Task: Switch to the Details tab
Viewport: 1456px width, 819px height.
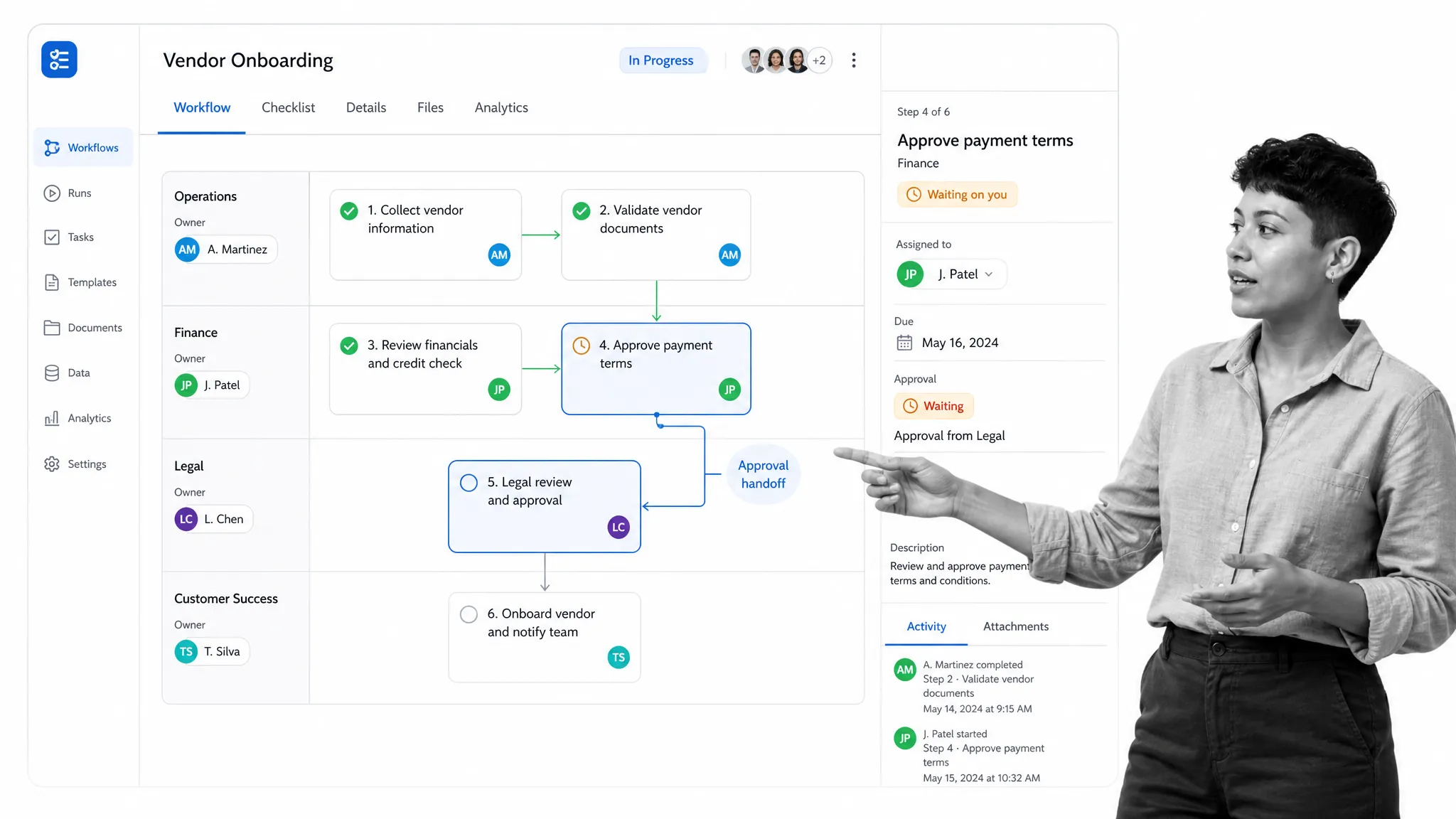Action: point(366,107)
